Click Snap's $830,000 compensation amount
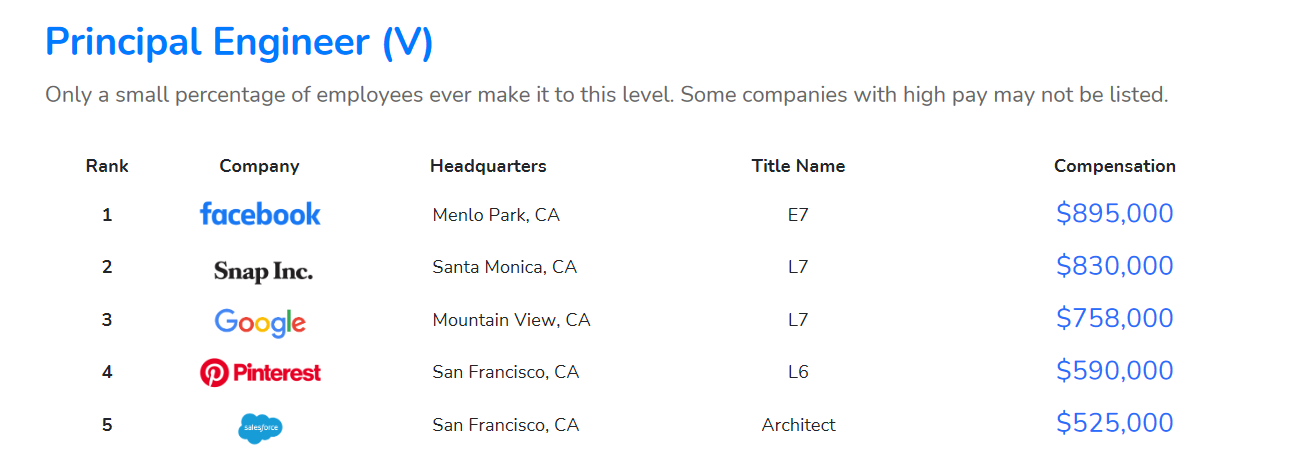 (x=1114, y=266)
